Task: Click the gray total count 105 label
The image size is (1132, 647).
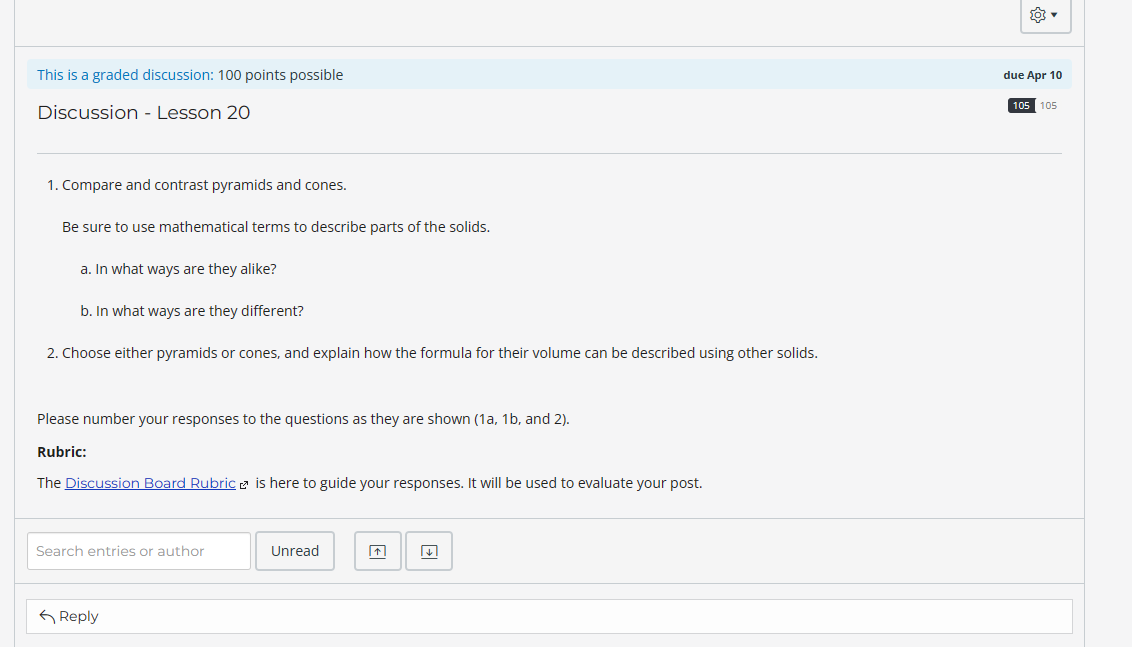Action: [x=1048, y=105]
